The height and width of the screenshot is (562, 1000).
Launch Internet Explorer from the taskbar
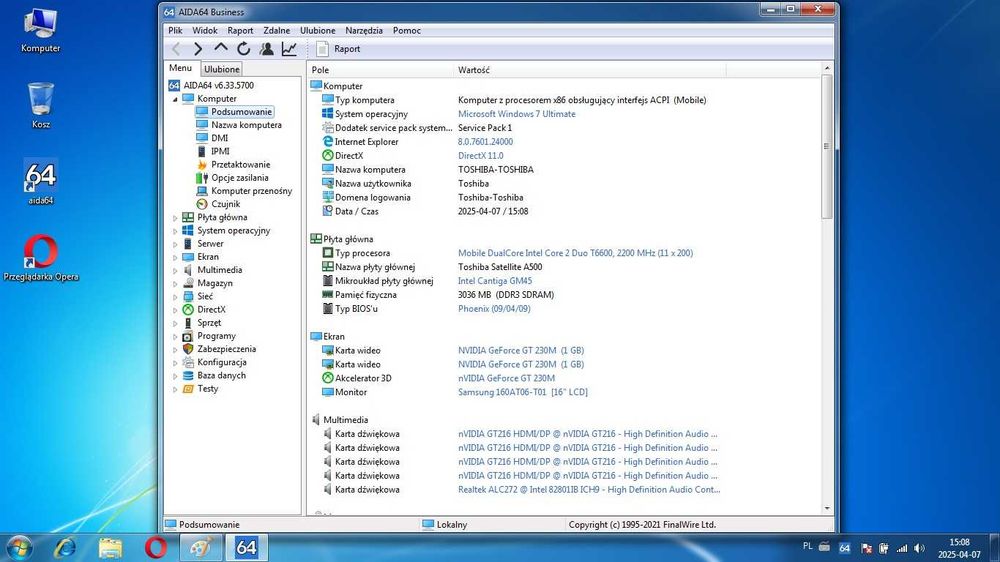[x=65, y=548]
